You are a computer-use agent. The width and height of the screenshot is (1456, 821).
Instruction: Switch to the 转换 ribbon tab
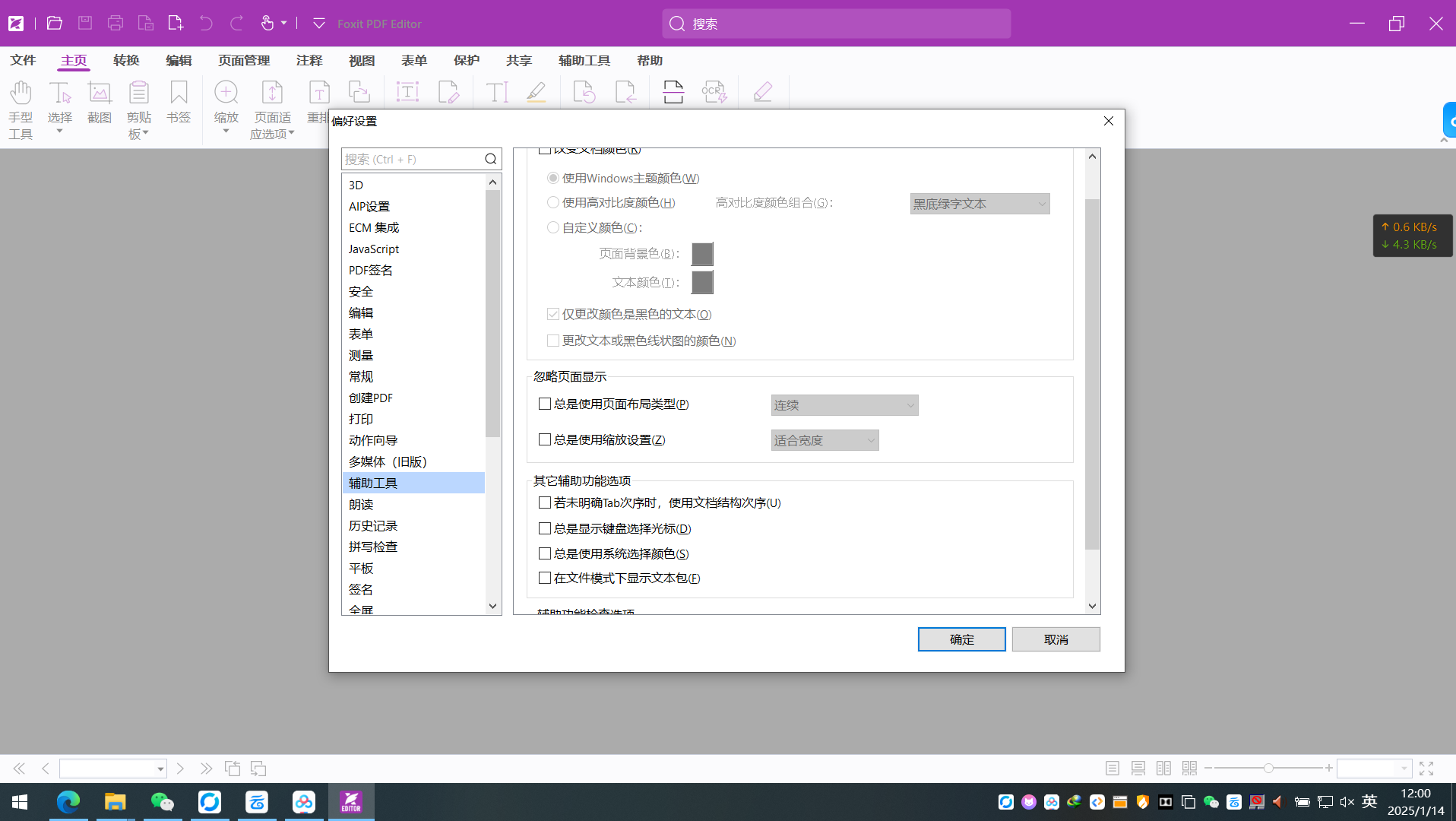[126, 60]
